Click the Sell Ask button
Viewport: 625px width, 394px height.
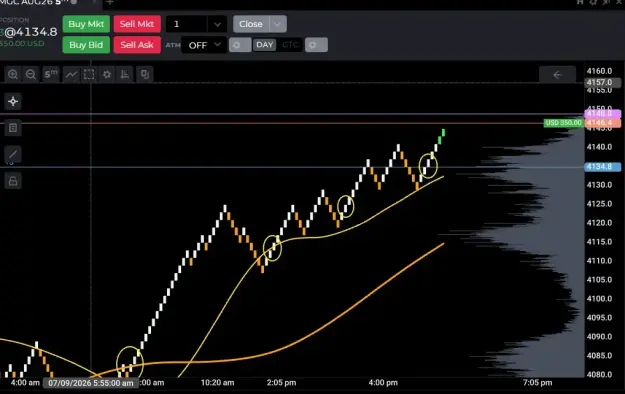(137, 45)
